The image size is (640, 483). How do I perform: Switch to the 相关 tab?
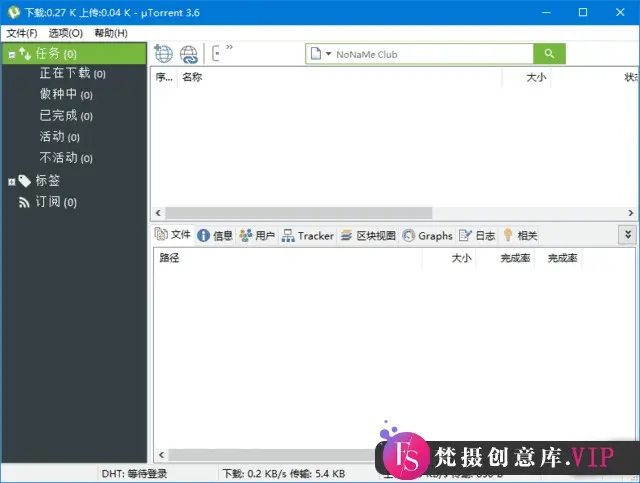click(520, 236)
